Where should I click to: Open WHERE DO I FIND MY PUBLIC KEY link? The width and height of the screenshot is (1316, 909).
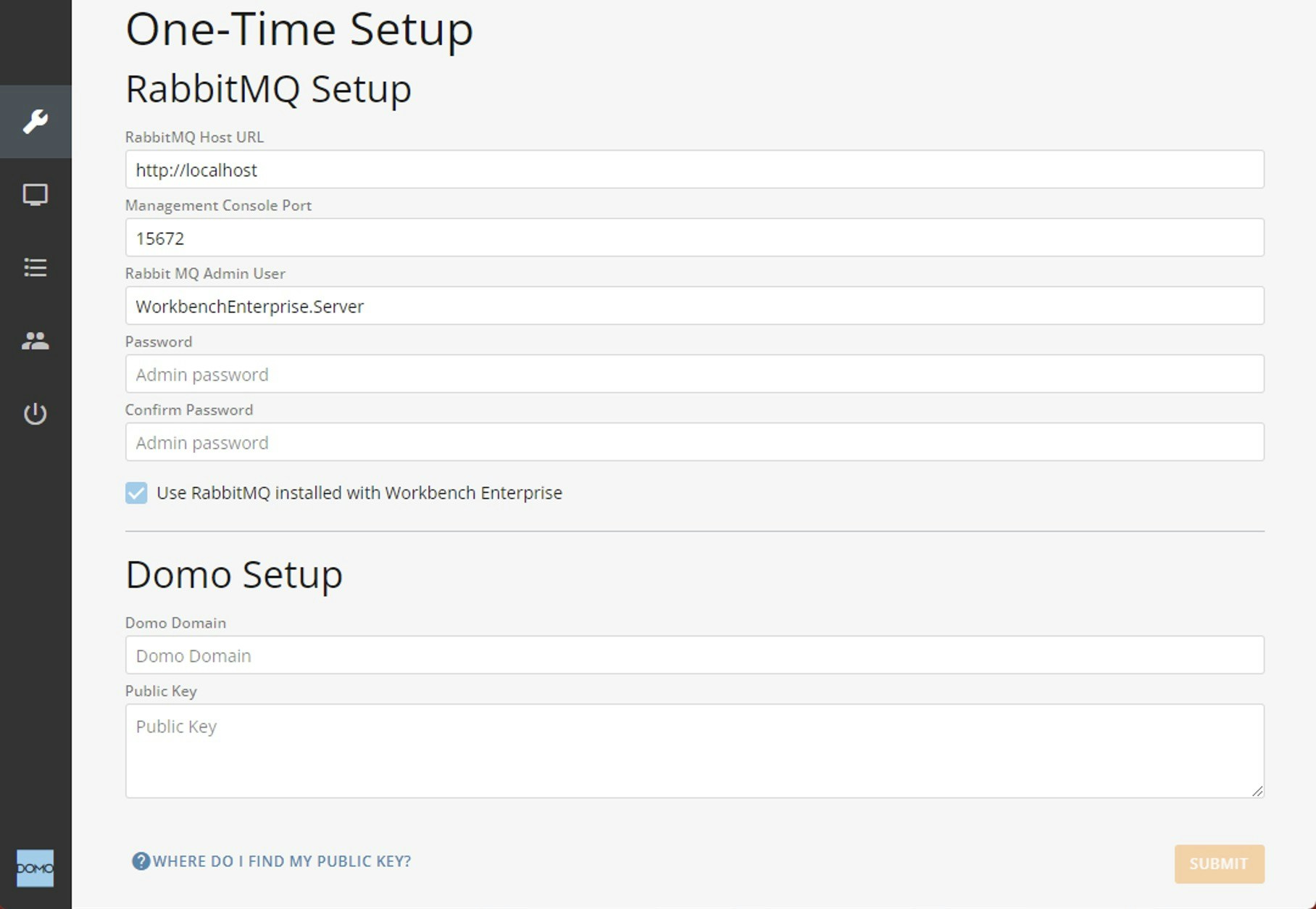tap(281, 861)
